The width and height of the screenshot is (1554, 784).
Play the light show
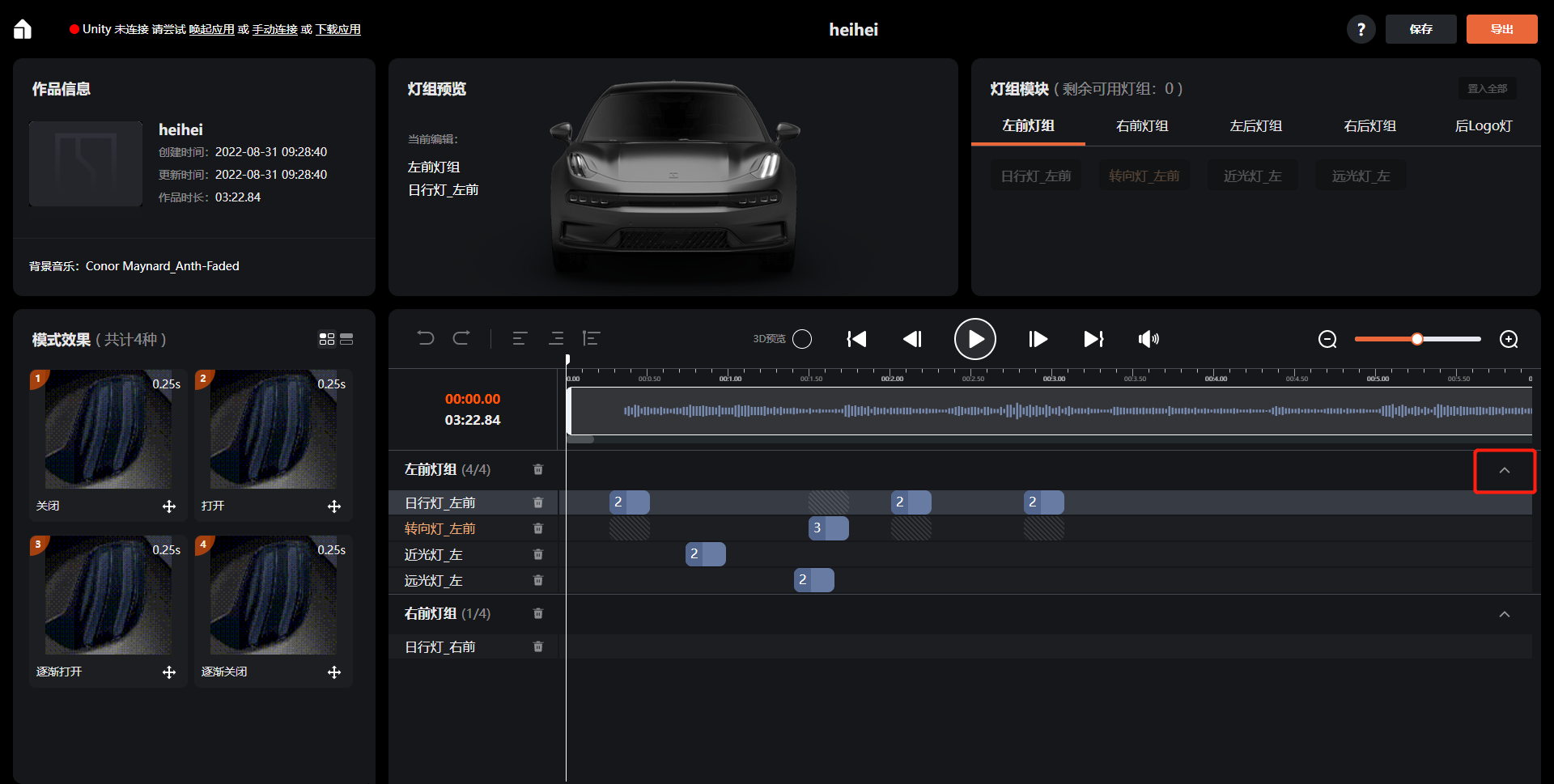(975, 339)
